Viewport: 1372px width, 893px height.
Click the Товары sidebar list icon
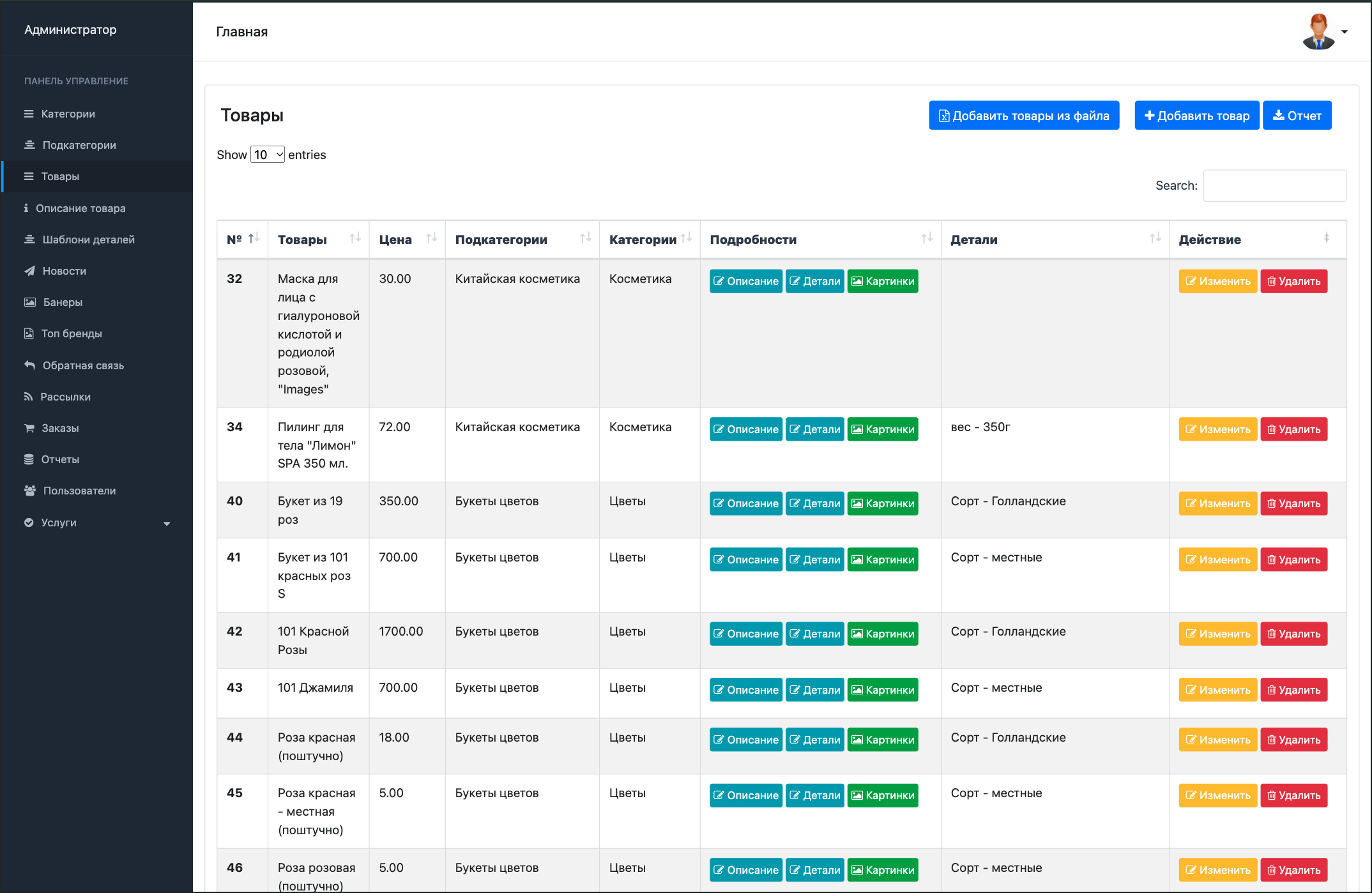click(29, 176)
